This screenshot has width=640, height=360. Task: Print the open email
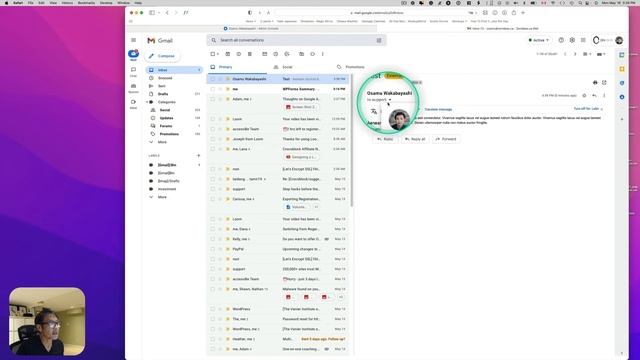pyautogui.click(x=595, y=83)
